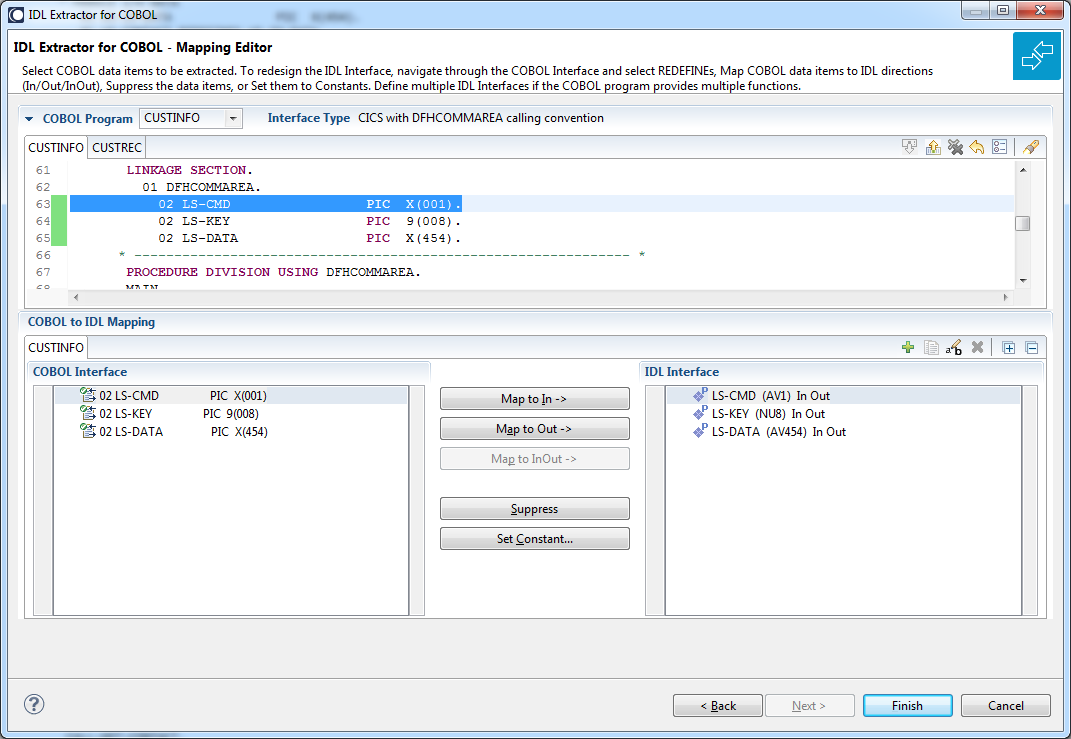The height and width of the screenshot is (739, 1071).
Task: Click the Map to In button
Action: click(534, 399)
